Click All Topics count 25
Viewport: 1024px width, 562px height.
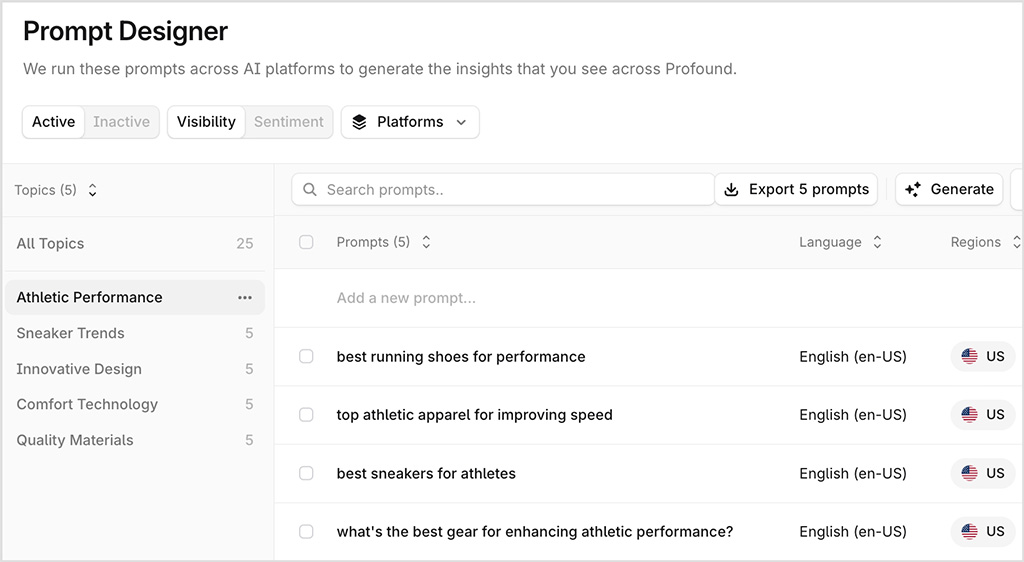coord(245,243)
